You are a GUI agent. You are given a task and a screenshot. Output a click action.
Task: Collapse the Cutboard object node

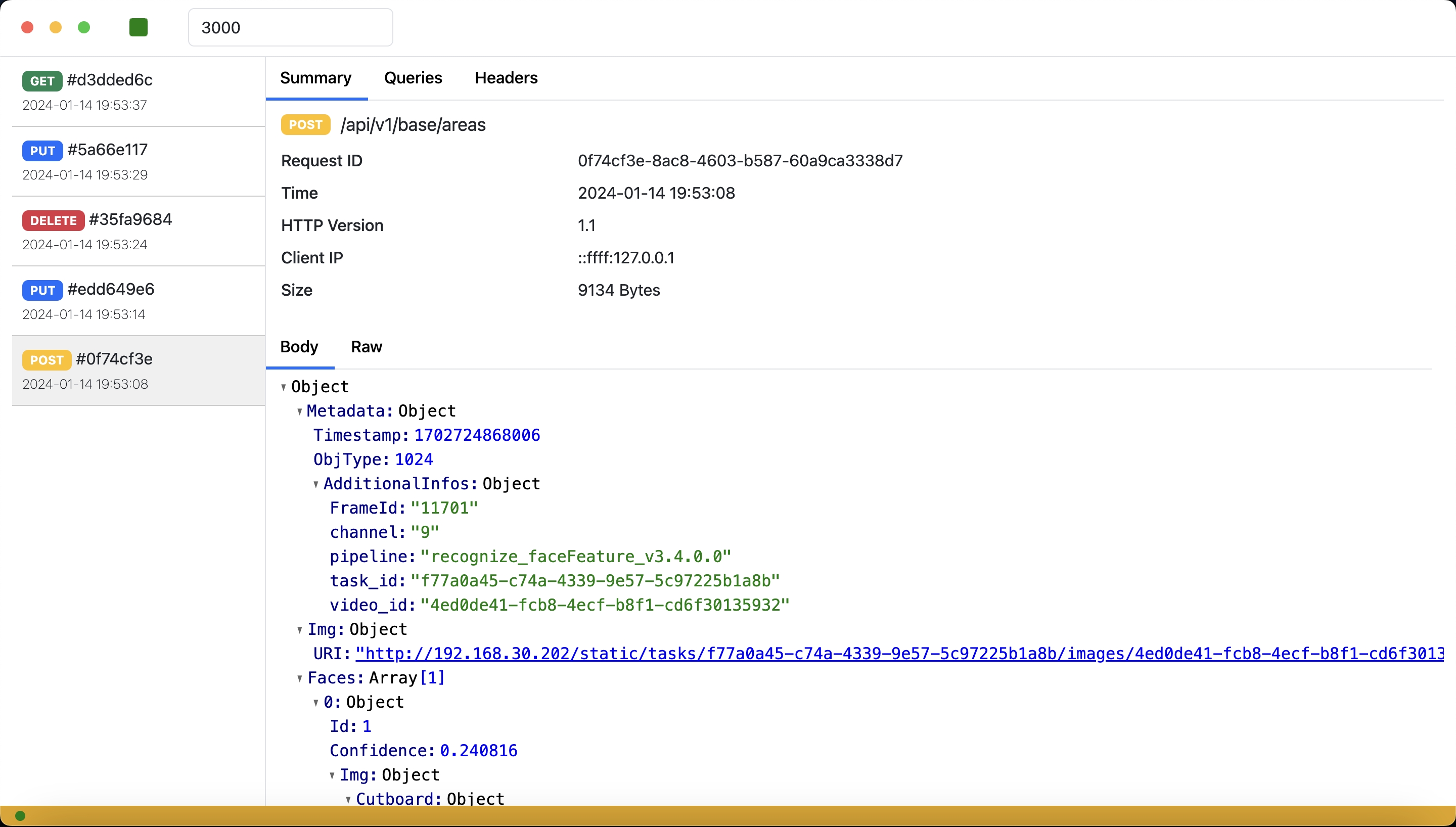click(x=348, y=800)
